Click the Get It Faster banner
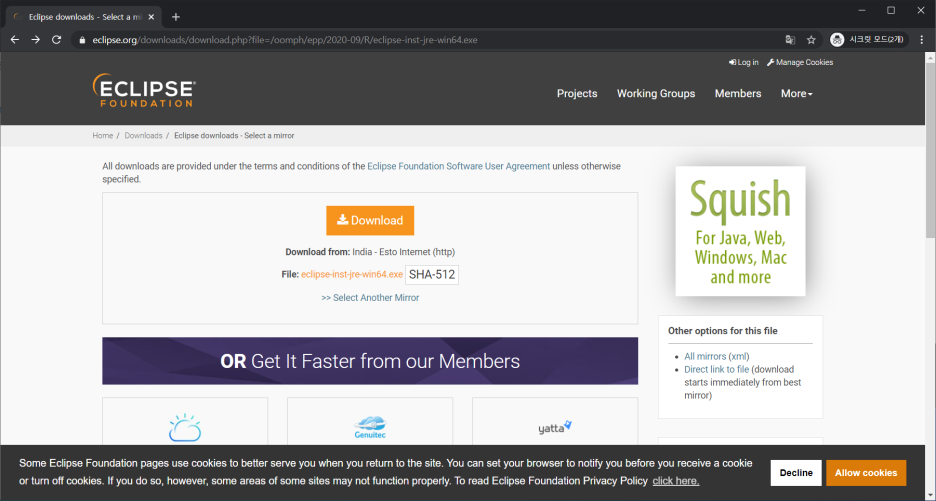 pos(370,361)
